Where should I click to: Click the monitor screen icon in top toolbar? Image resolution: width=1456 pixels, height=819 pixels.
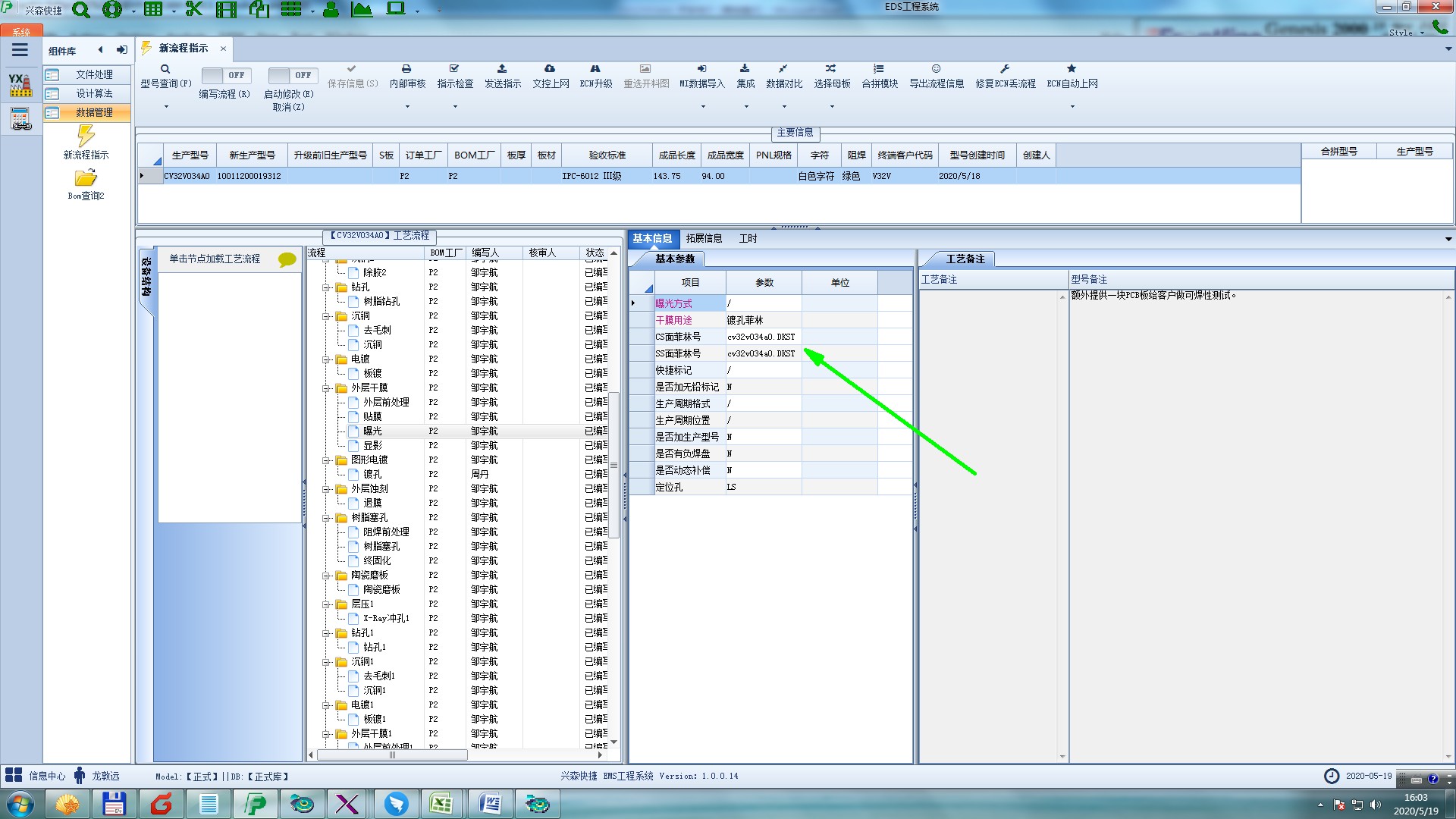click(396, 9)
